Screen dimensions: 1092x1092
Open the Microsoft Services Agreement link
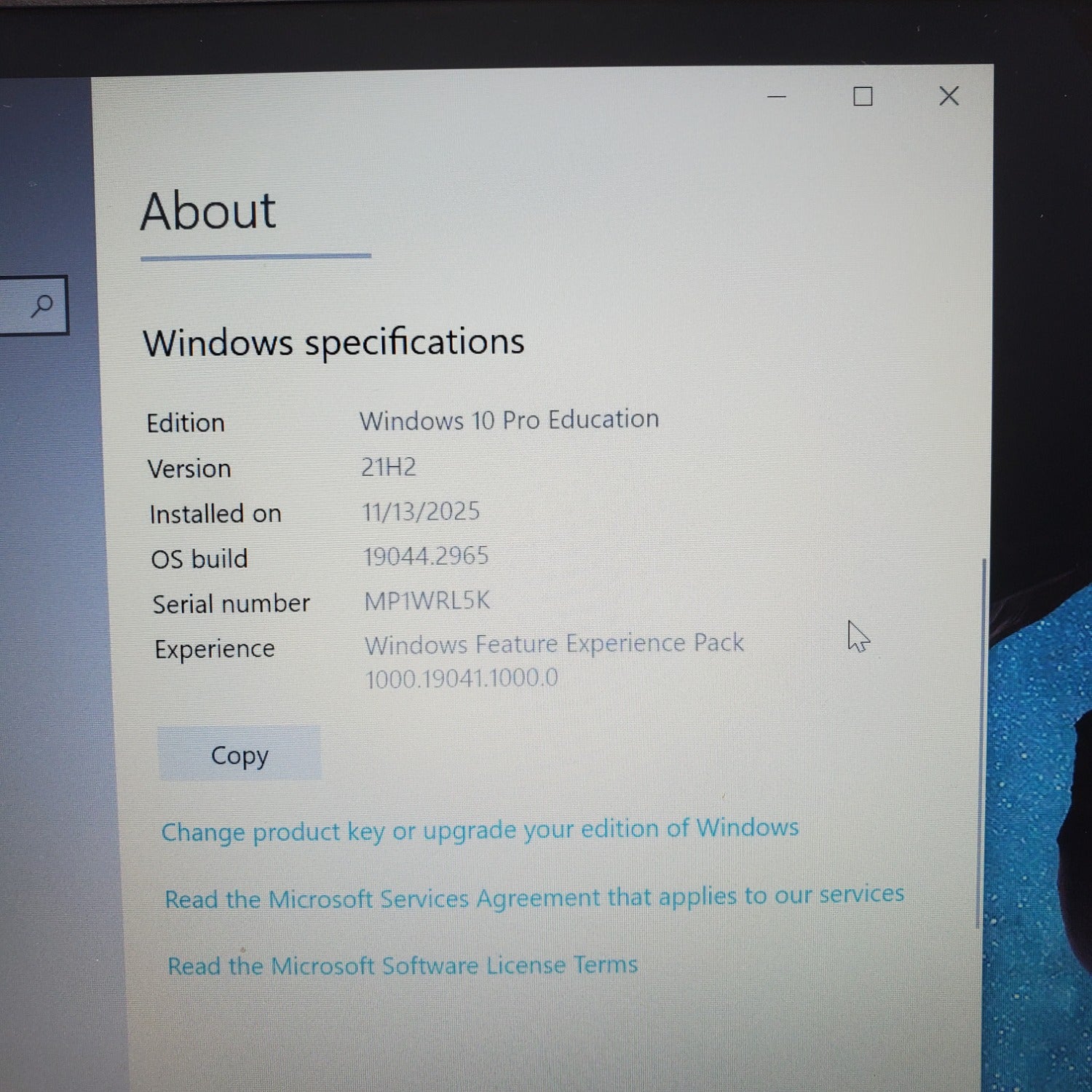coord(534,897)
